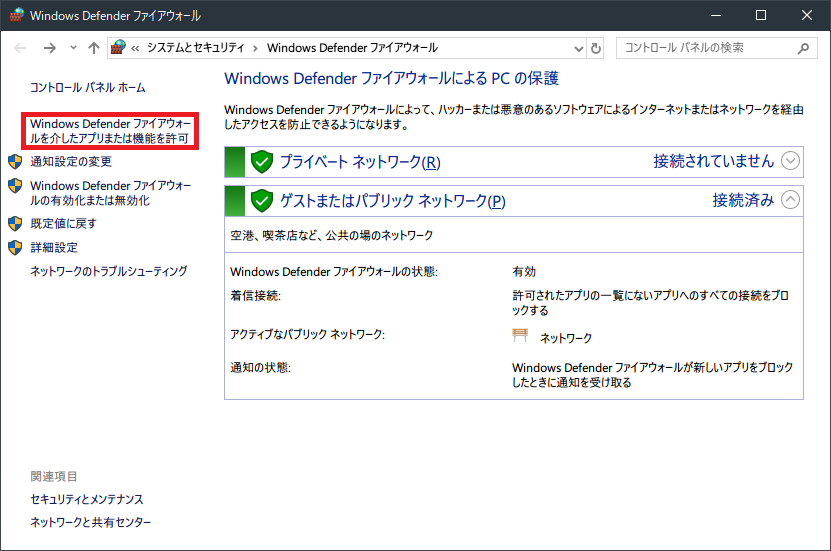Viewport: 831px width, 551px height.
Task: Click the ゲストまたはパブリック ネットワーク heading
Action: click(393, 201)
